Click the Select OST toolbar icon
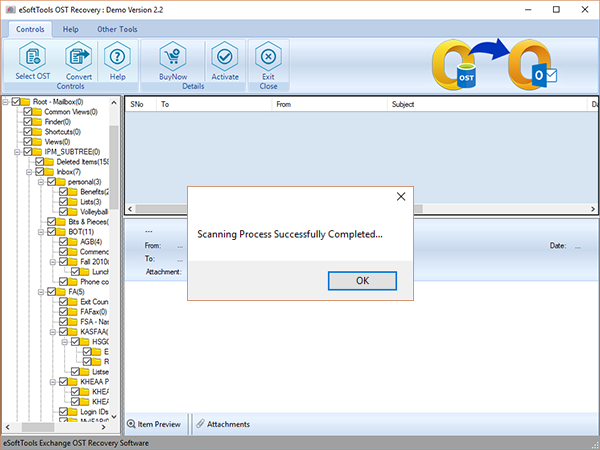Viewport: 600px width, 450px height. (x=33, y=57)
